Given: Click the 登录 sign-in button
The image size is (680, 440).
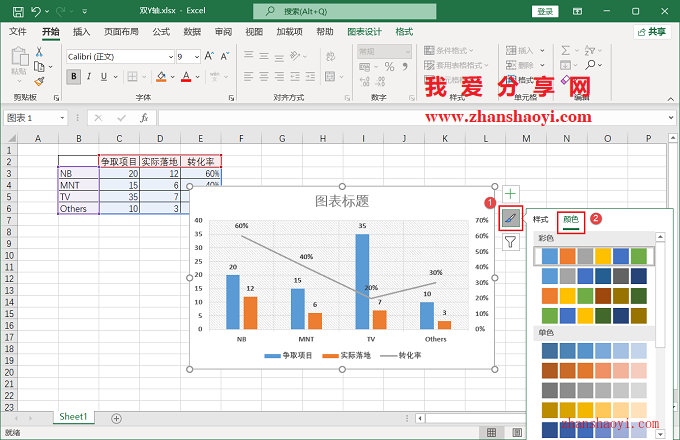Looking at the screenshot, I should 545,11.
